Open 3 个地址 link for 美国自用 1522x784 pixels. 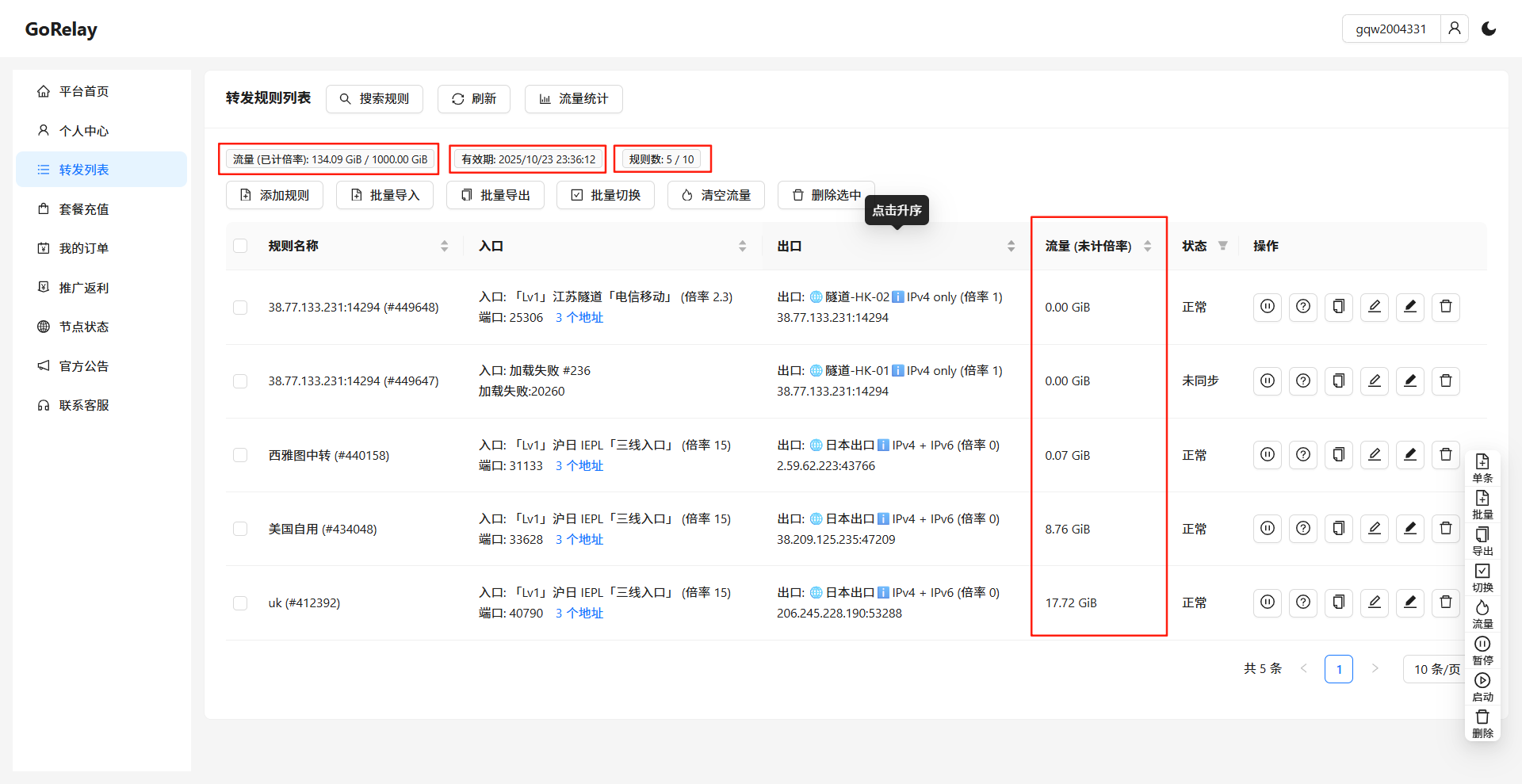[x=579, y=540]
